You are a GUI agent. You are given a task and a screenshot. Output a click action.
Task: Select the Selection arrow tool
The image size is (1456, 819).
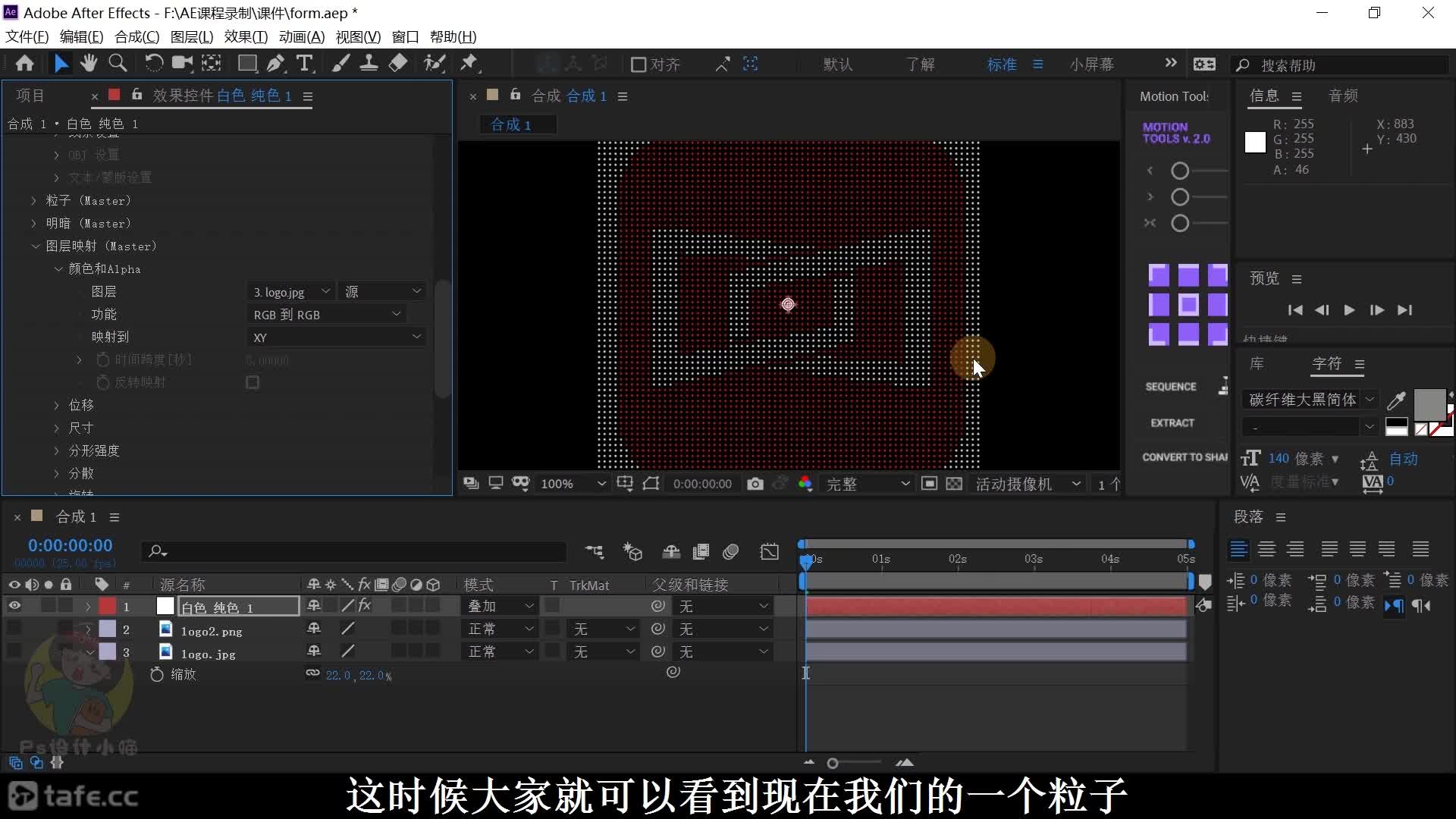61,64
